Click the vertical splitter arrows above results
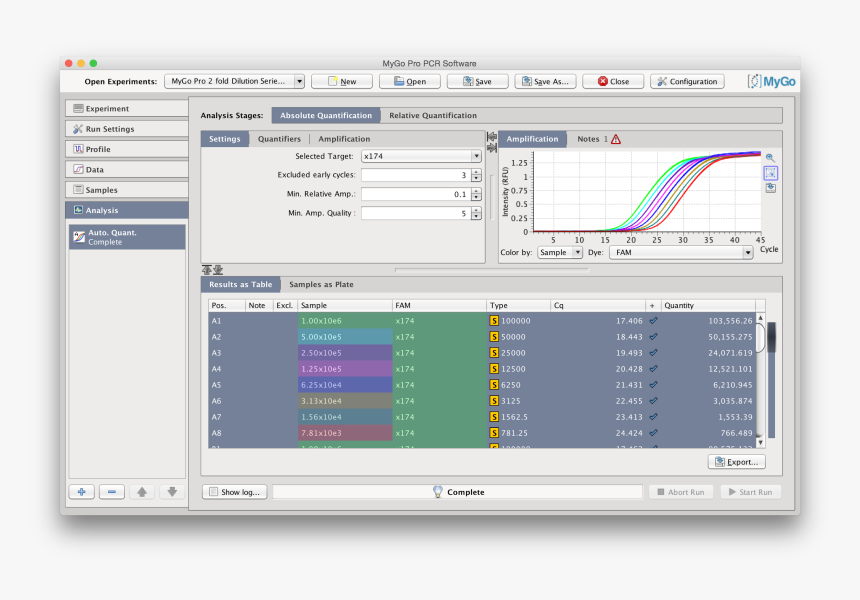The width and height of the screenshot is (860, 600). (212, 270)
